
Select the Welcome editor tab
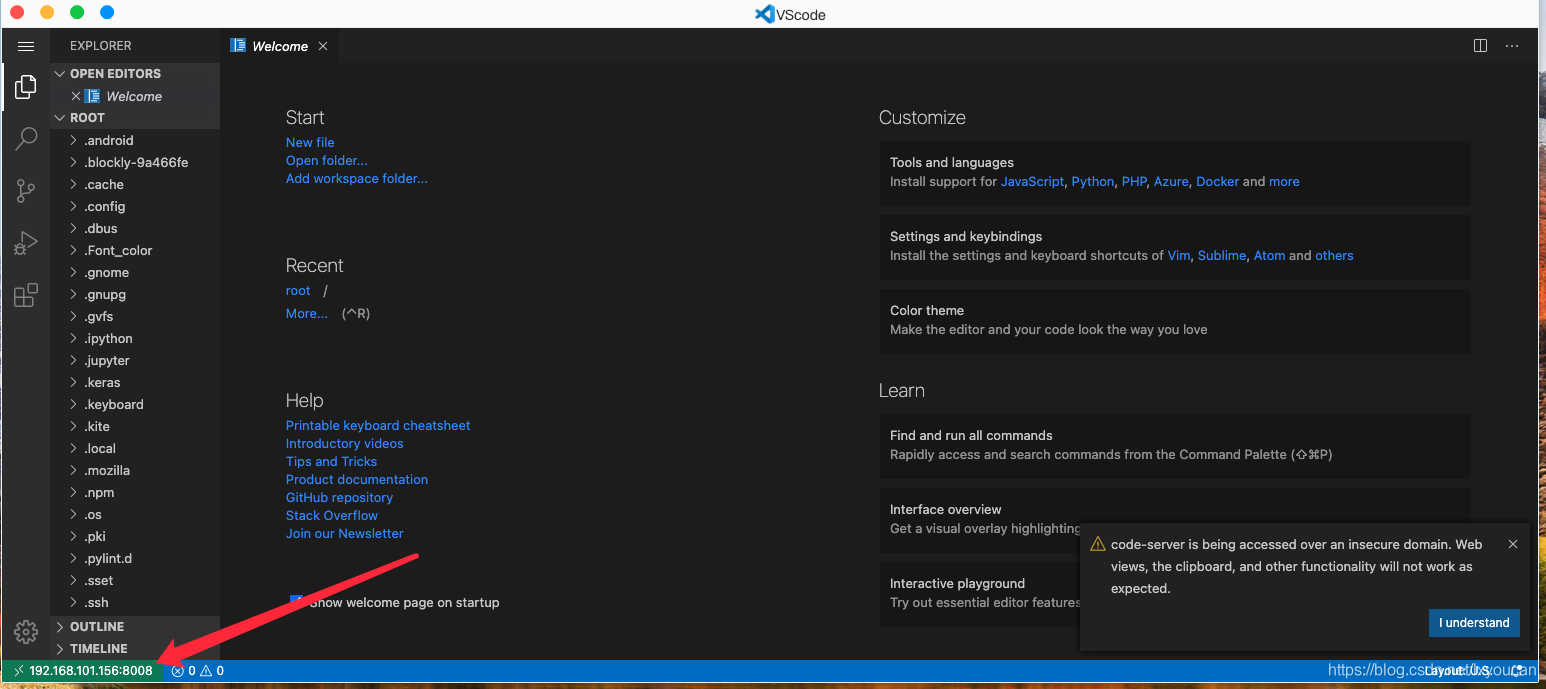tap(279, 46)
